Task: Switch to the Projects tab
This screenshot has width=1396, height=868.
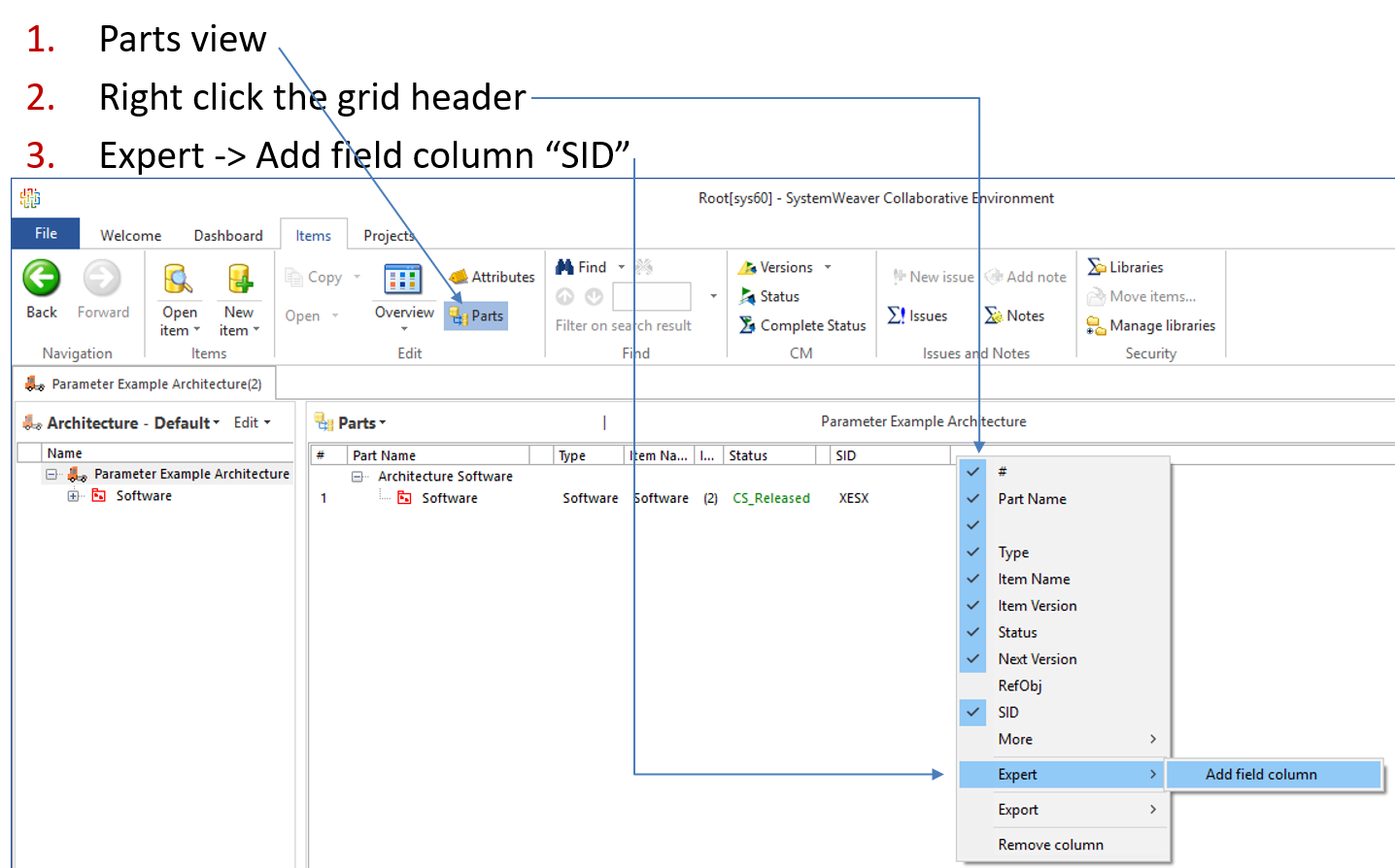Action: pos(389,234)
